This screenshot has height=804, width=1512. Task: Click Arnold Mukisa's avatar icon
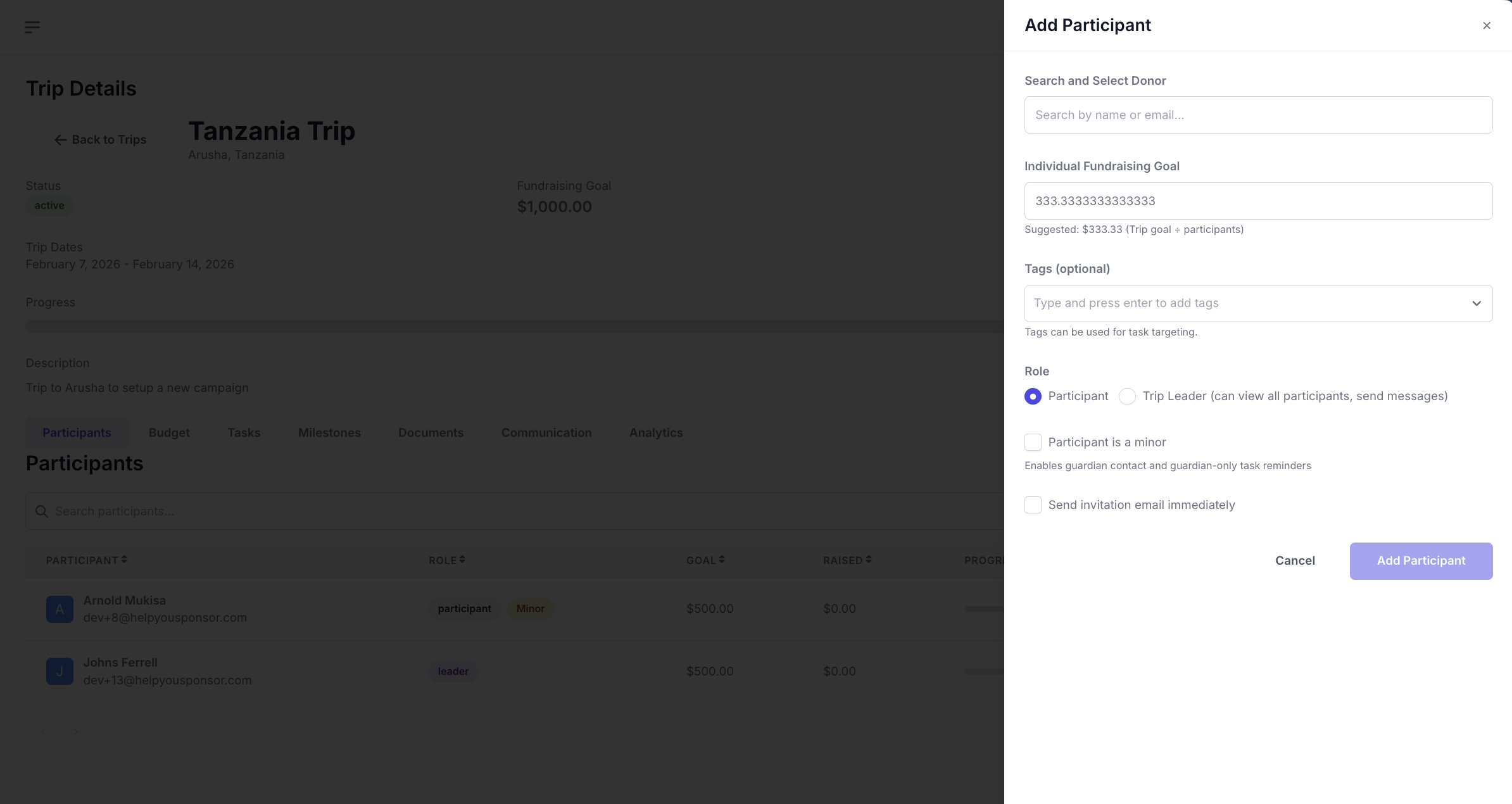click(x=60, y=609)
